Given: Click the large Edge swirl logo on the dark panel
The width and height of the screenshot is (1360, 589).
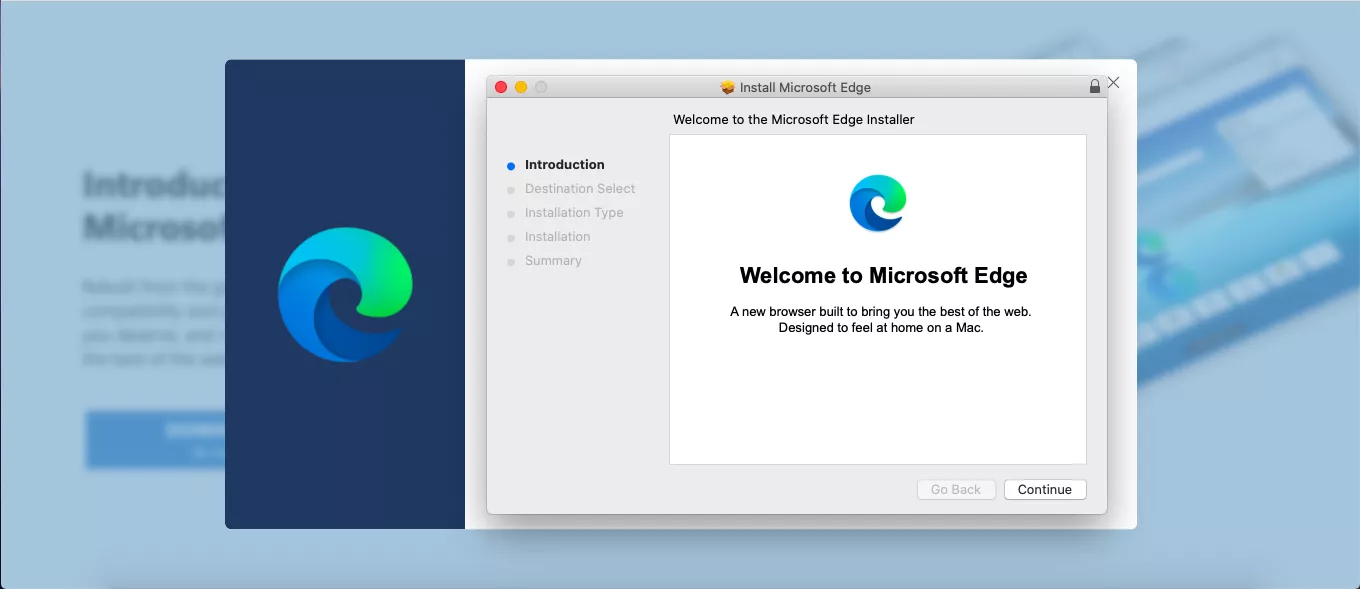Looking at the screenshot, I should (345, 295).
